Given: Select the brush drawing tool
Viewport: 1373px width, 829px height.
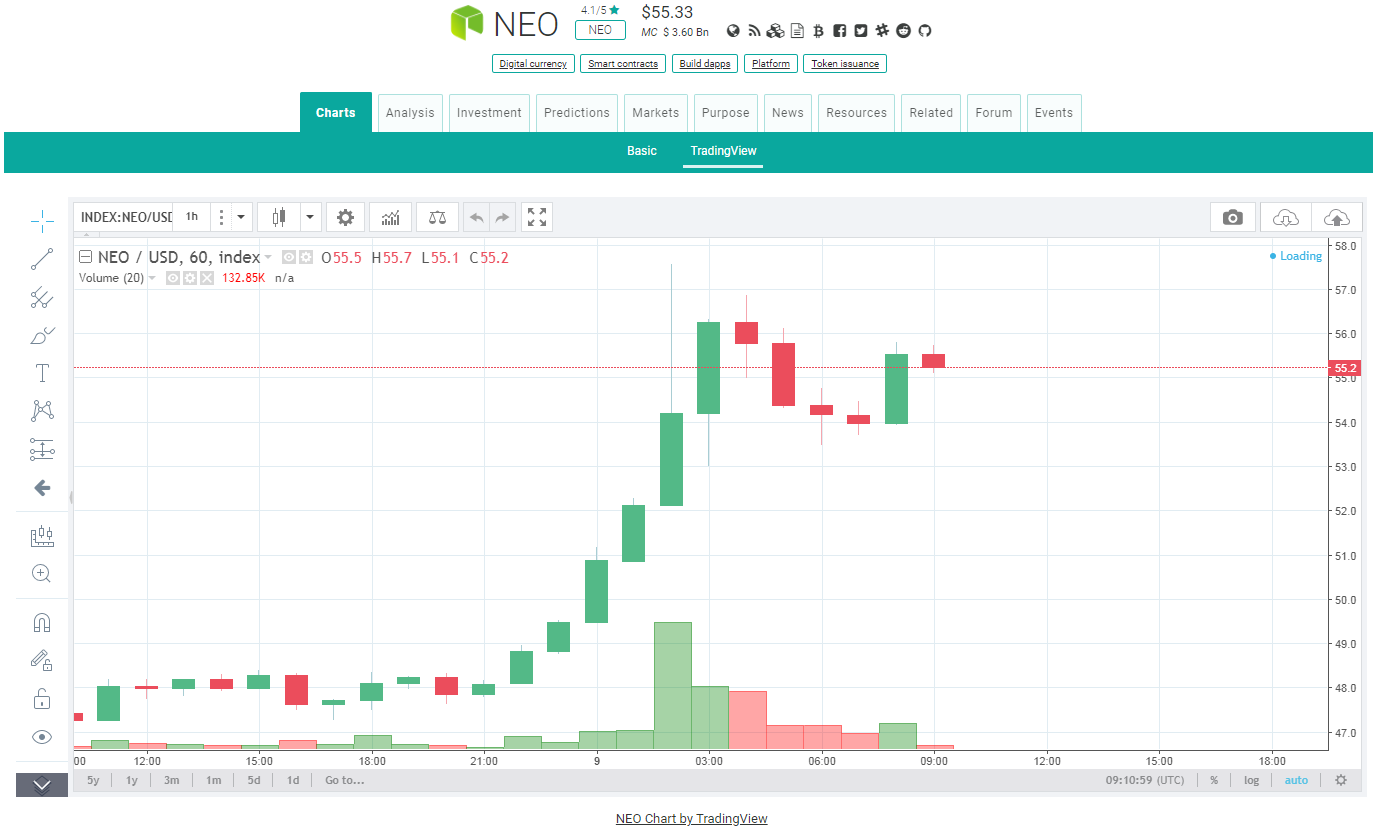Looking at the screenshot, I should tap(42, 335).
